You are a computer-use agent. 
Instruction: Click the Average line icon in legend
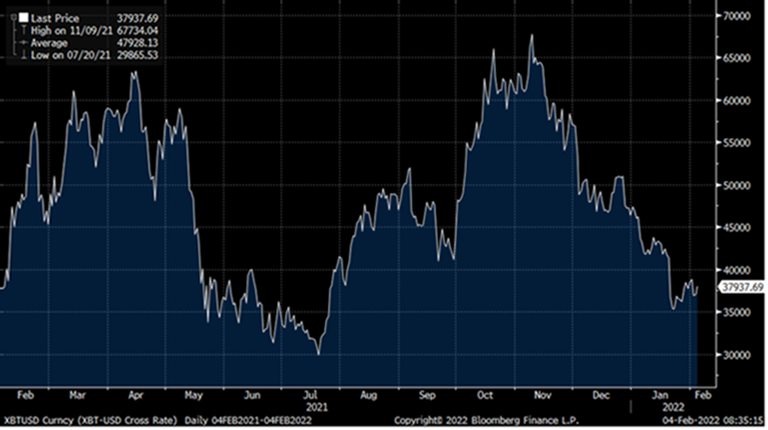coord(22,42)
